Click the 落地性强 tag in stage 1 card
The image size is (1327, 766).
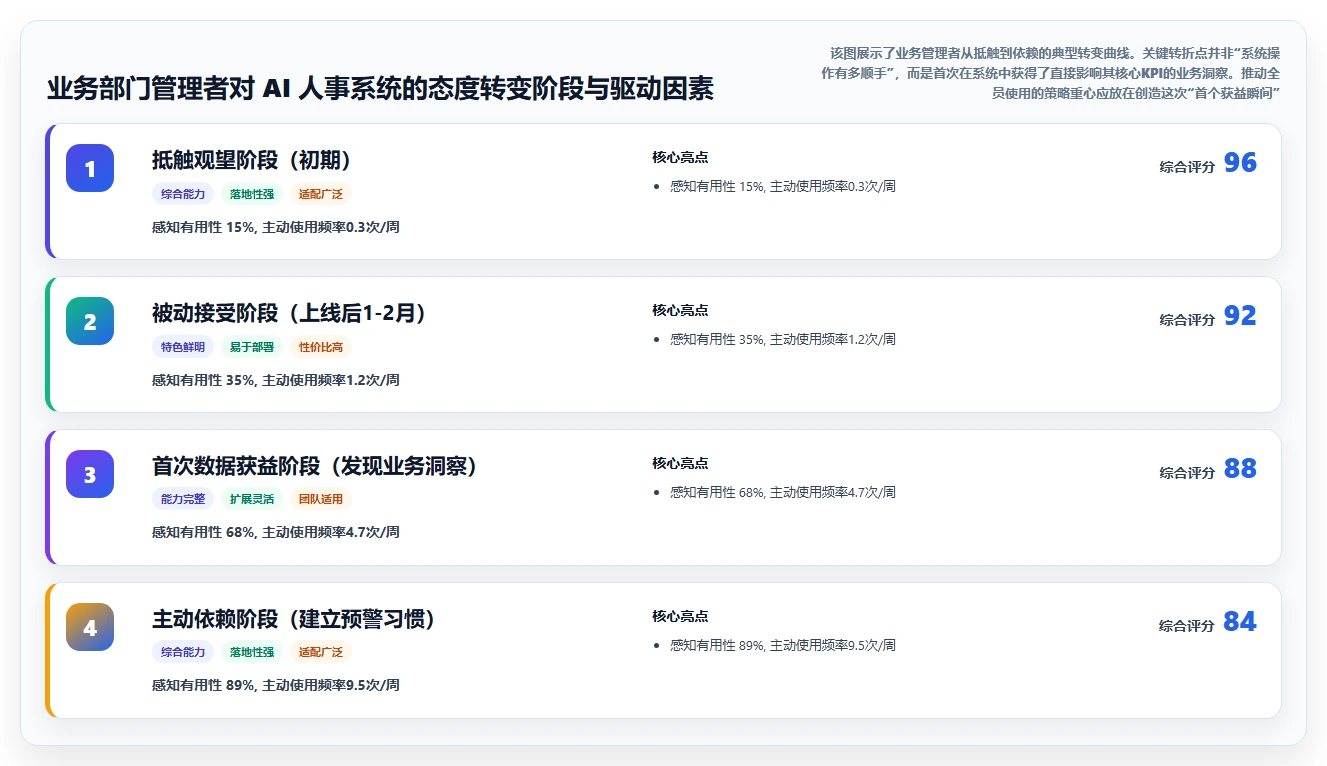coord(252,194)
